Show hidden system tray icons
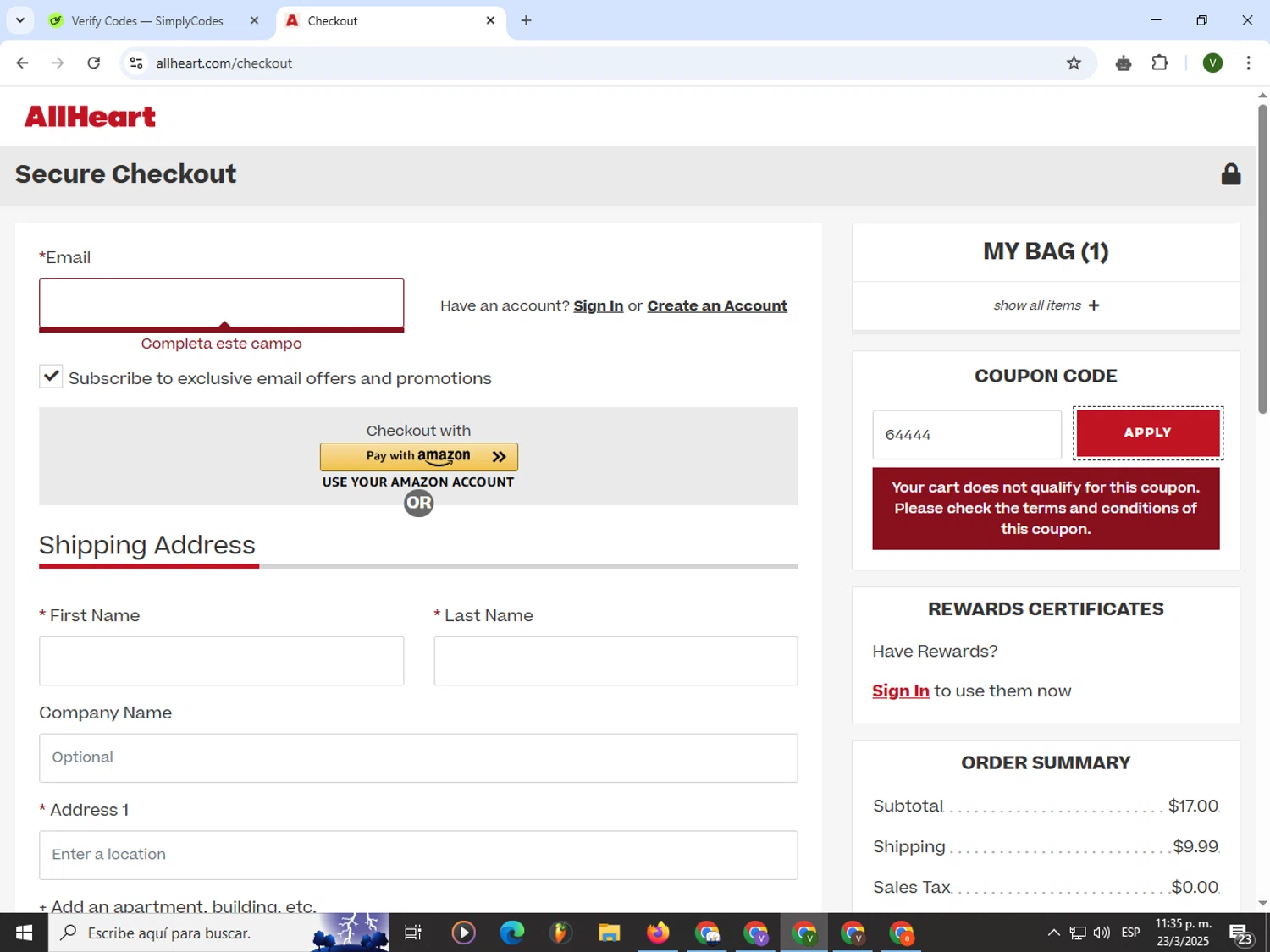Viewport: 1270px width, 952px height. click(1053, 933)
